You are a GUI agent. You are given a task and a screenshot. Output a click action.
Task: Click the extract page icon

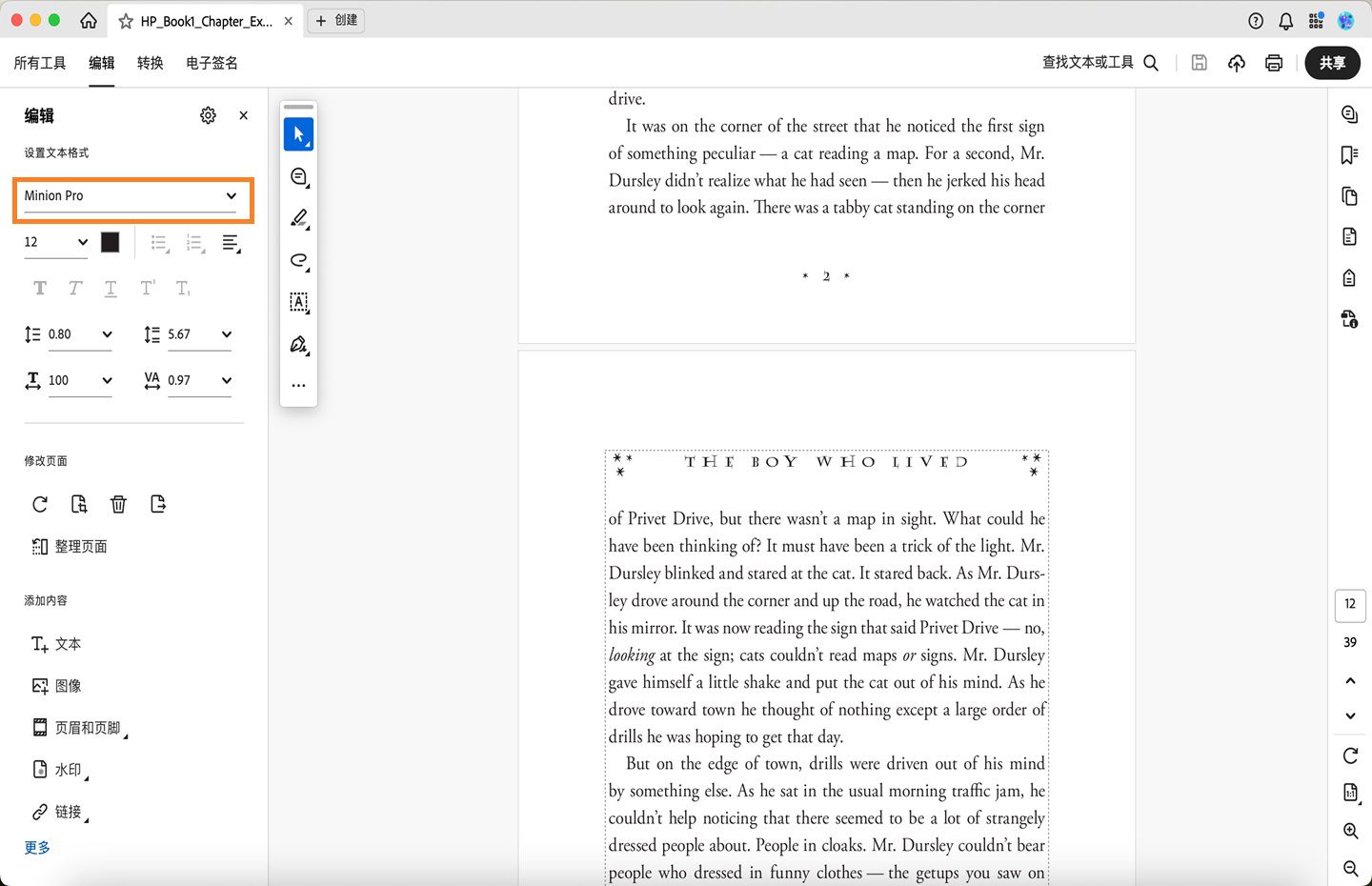pos(79,504)
